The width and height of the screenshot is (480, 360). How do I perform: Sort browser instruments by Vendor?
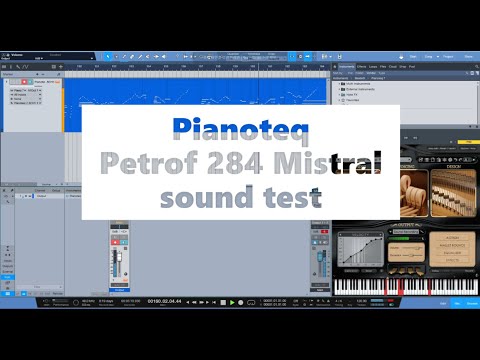pos(371,73)
